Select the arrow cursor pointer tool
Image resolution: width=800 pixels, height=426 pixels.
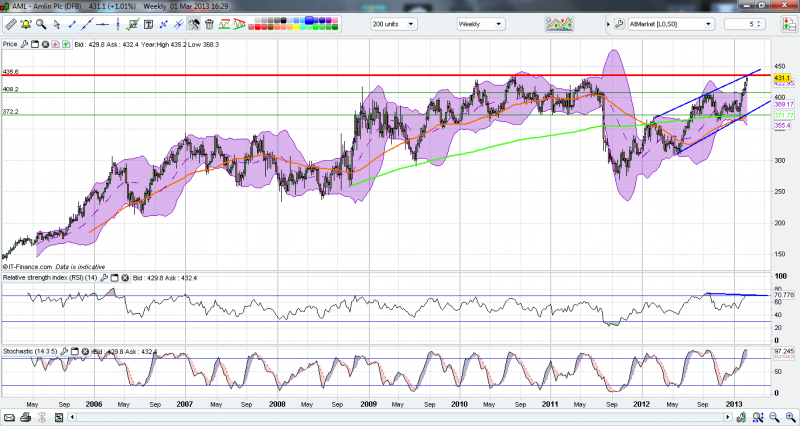[57, 25]
